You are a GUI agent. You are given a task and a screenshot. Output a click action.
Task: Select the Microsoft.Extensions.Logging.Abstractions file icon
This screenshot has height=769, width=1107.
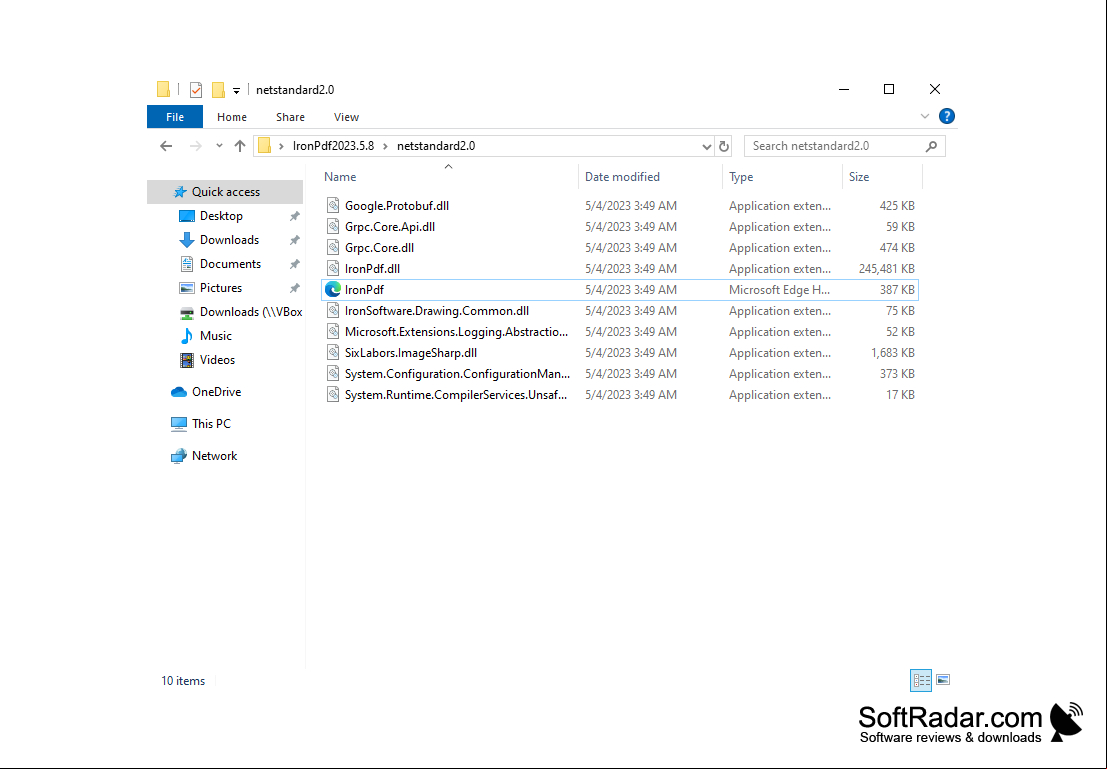click(333, 332)
